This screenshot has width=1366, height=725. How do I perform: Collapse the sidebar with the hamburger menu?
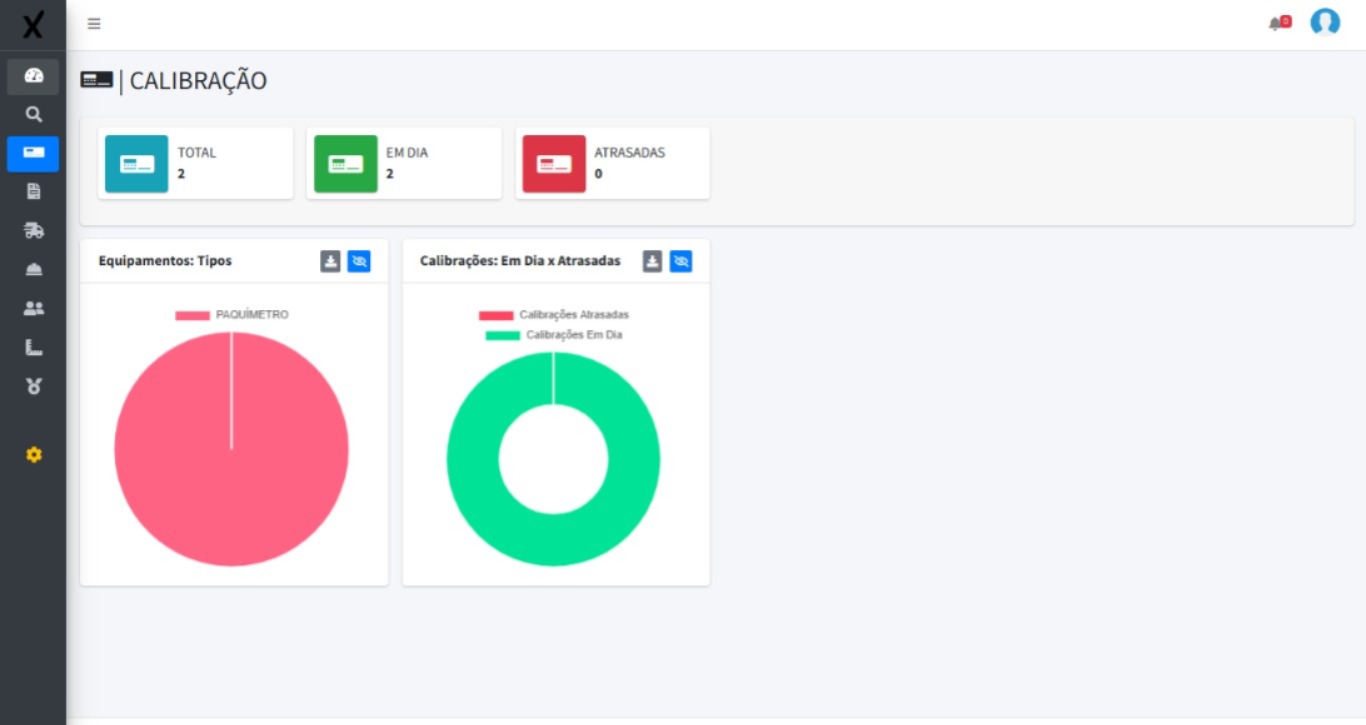94,23
